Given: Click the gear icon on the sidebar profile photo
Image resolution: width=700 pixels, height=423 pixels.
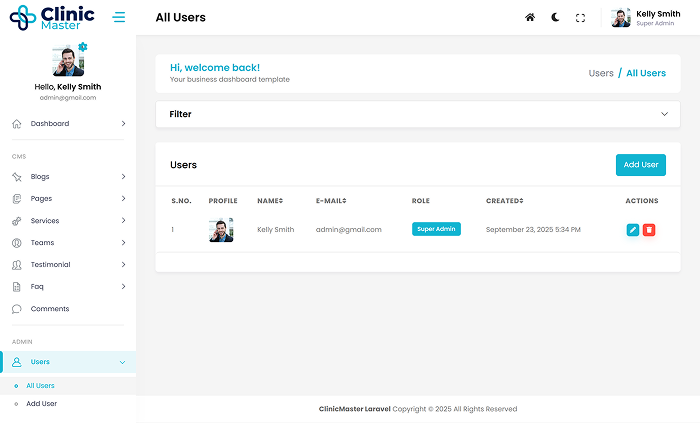Looking at the screenshot, I should click(83, 47).
